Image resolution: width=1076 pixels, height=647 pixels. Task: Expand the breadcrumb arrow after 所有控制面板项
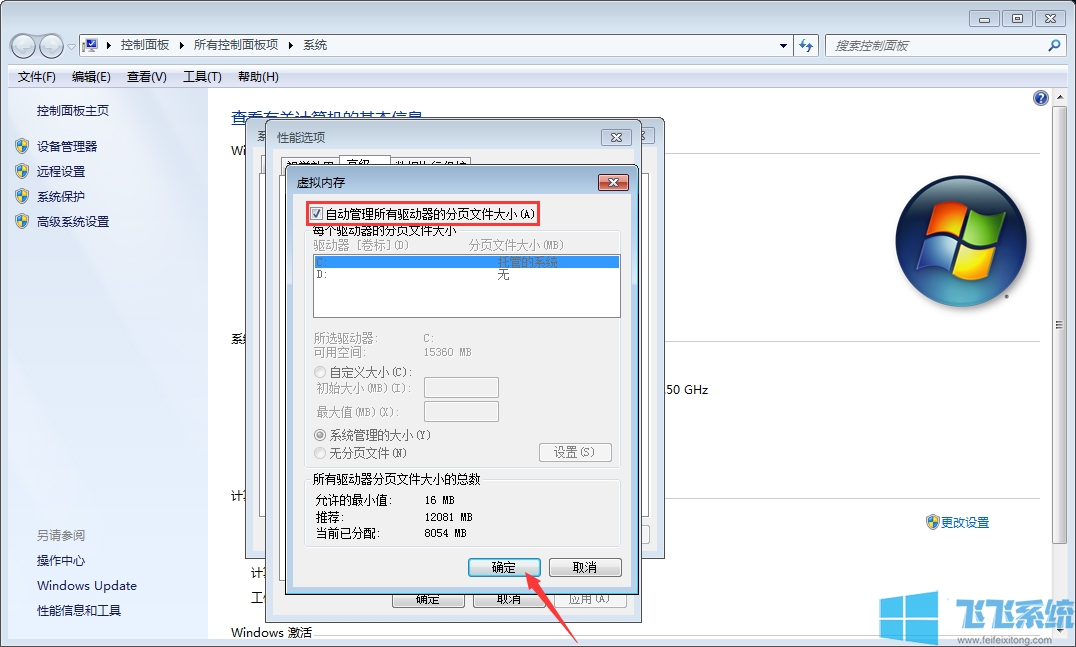[292, 45]
